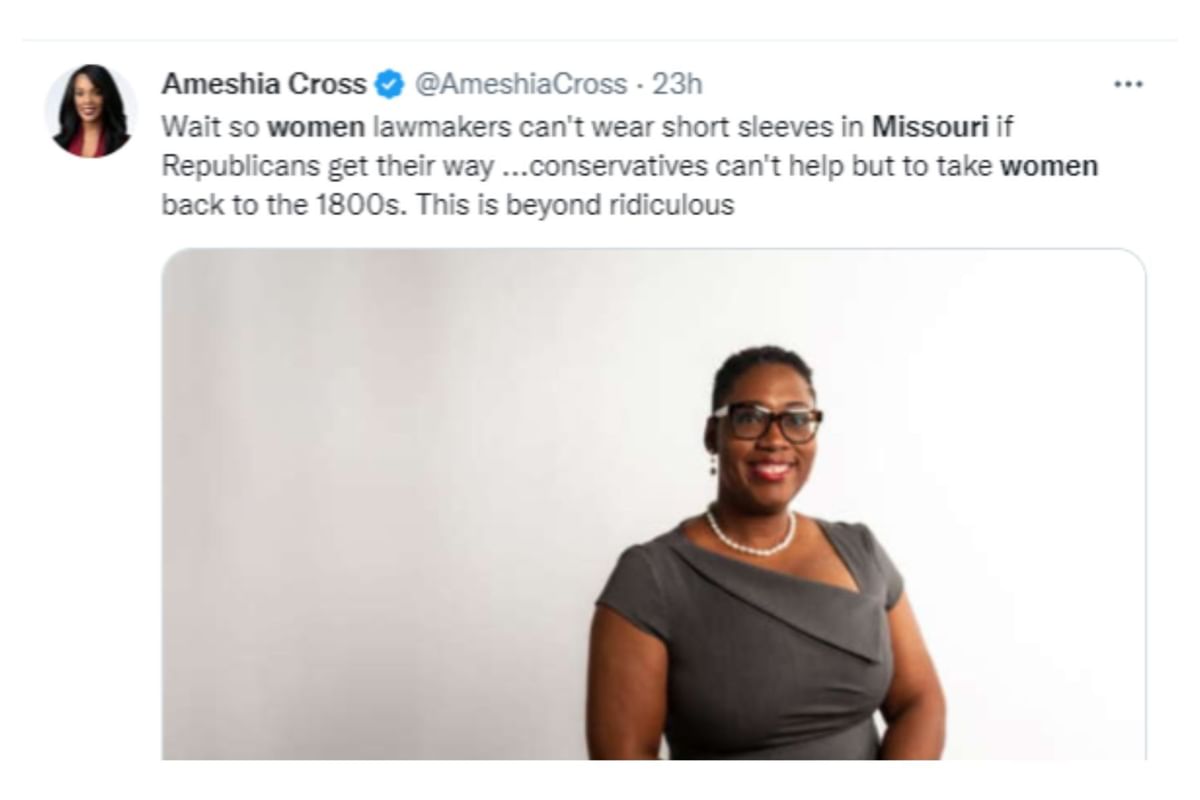Click the Ameshia Cross display name
This screenshot has height=800, width=1200.
[264, 85]
